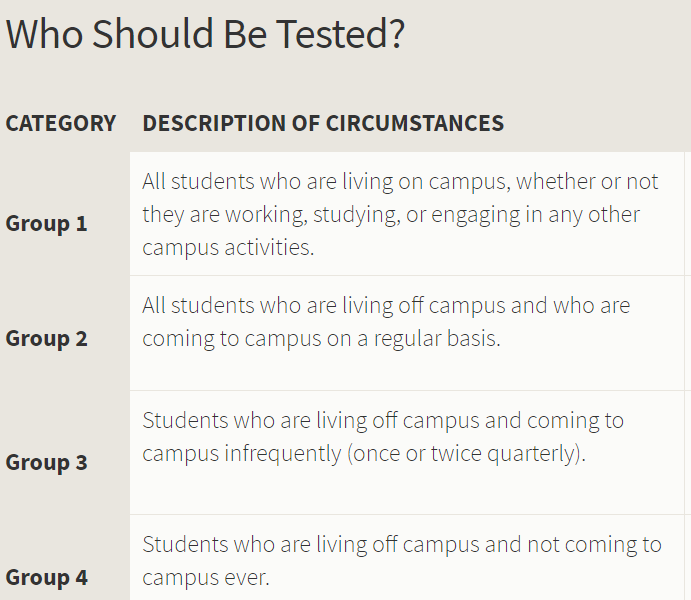Viewport: 691px width, 600px height.
Task: Click the DESCRIPTION OF CIRCUMSTANCES column header
Action: [x=323, y=124]
